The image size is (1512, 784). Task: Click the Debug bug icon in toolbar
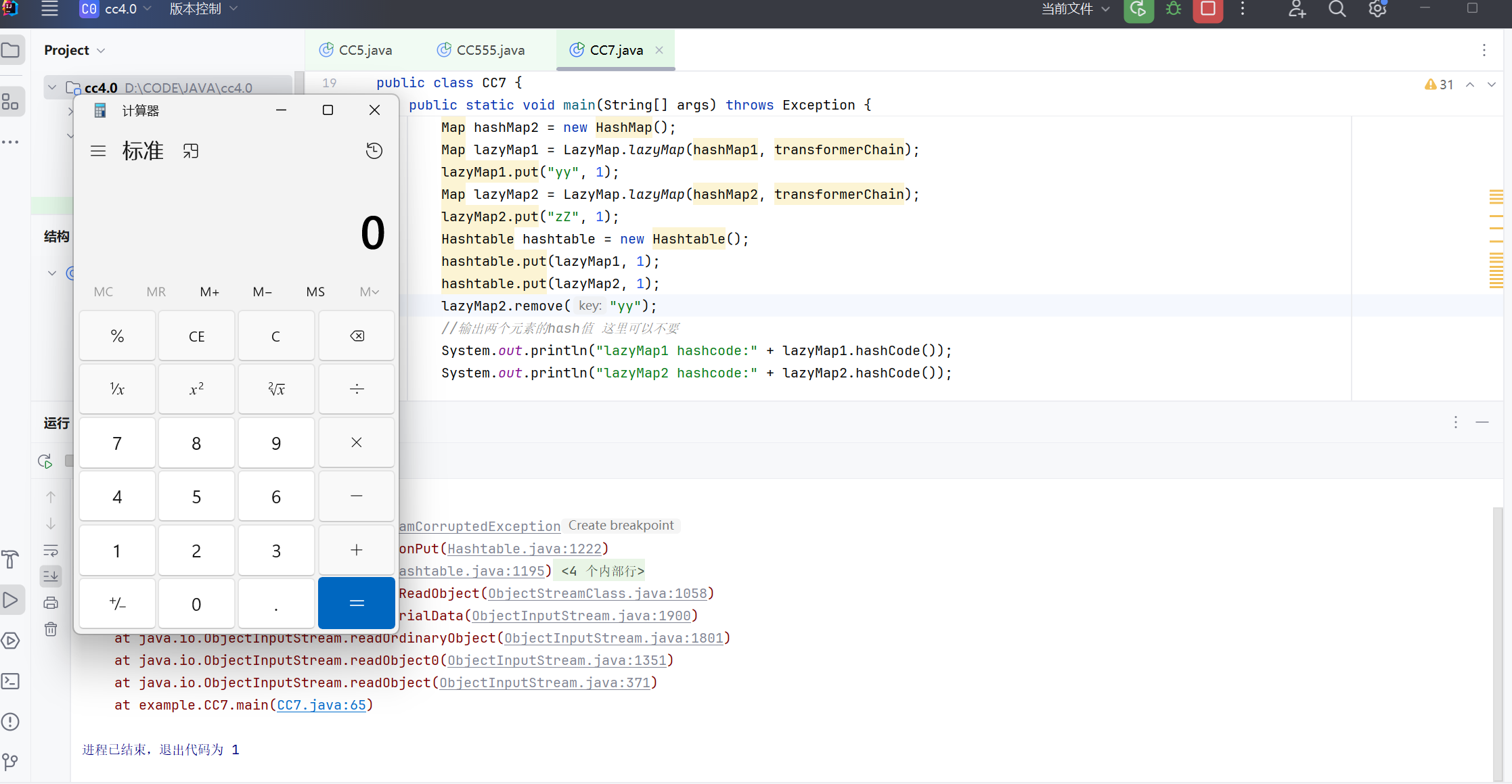1174,9
